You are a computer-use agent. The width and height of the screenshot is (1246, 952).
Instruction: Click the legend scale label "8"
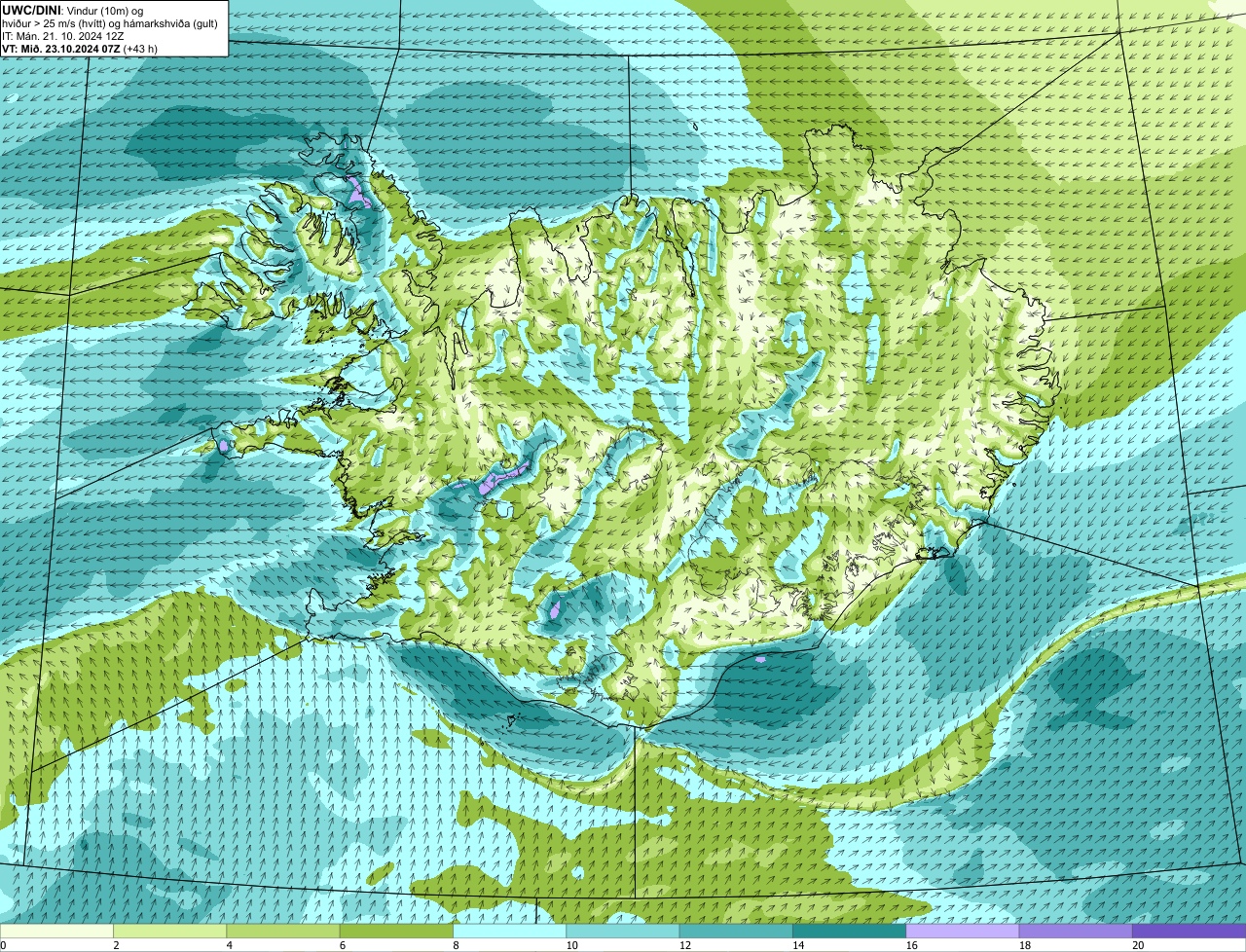(456, 944)
